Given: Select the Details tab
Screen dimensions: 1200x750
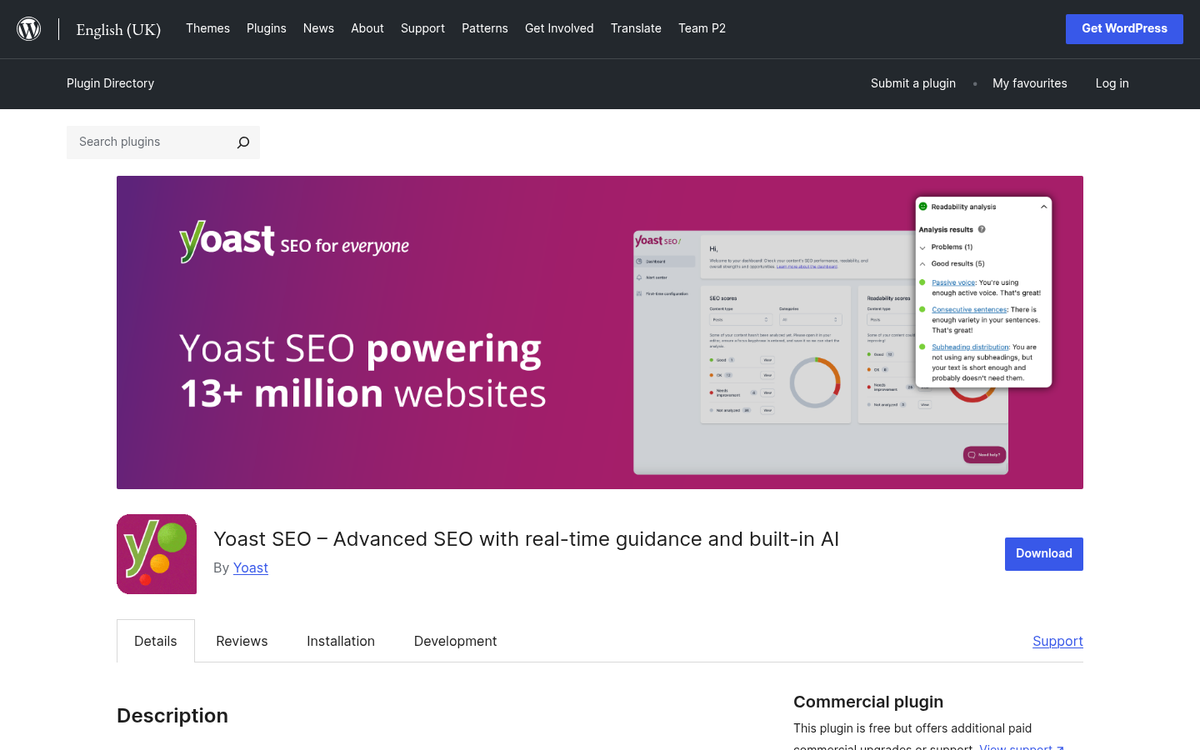Looking at the screenshot, I should click(x=155, y=641).
